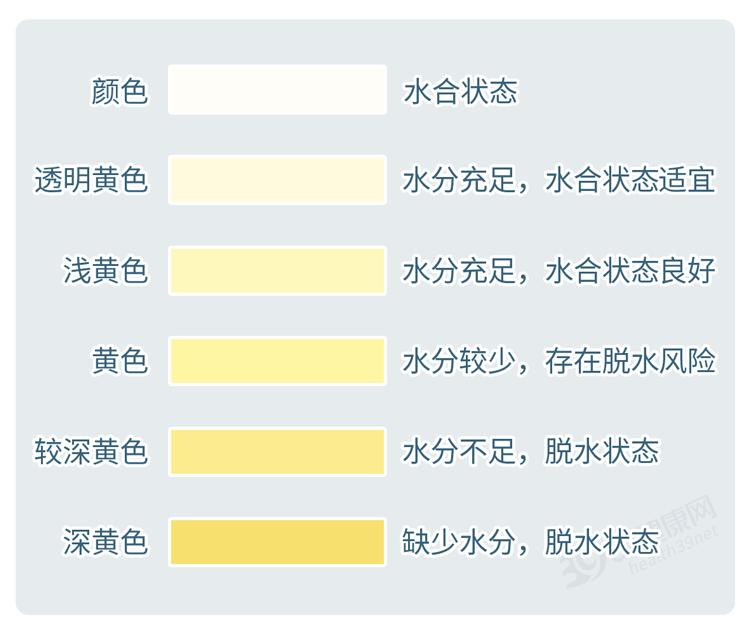This screenshot has width=750, height=626.
Task: Select the text 缺少水分，脱水状态
Action: tap(531, 542)
